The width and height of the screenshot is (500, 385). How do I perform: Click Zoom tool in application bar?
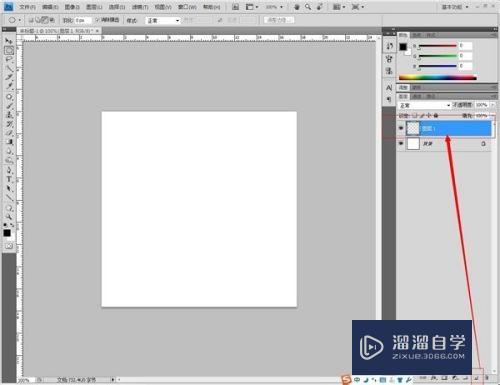tap(308, 7)
